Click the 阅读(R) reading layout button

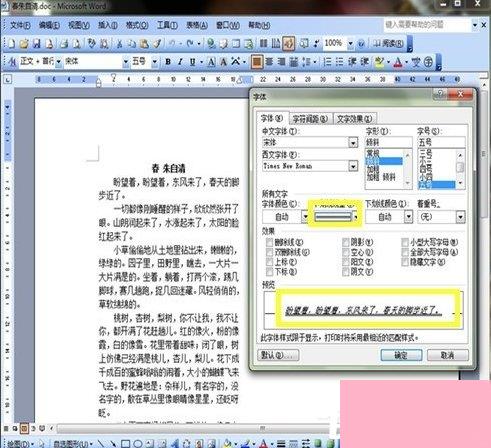tap(388, 44)
